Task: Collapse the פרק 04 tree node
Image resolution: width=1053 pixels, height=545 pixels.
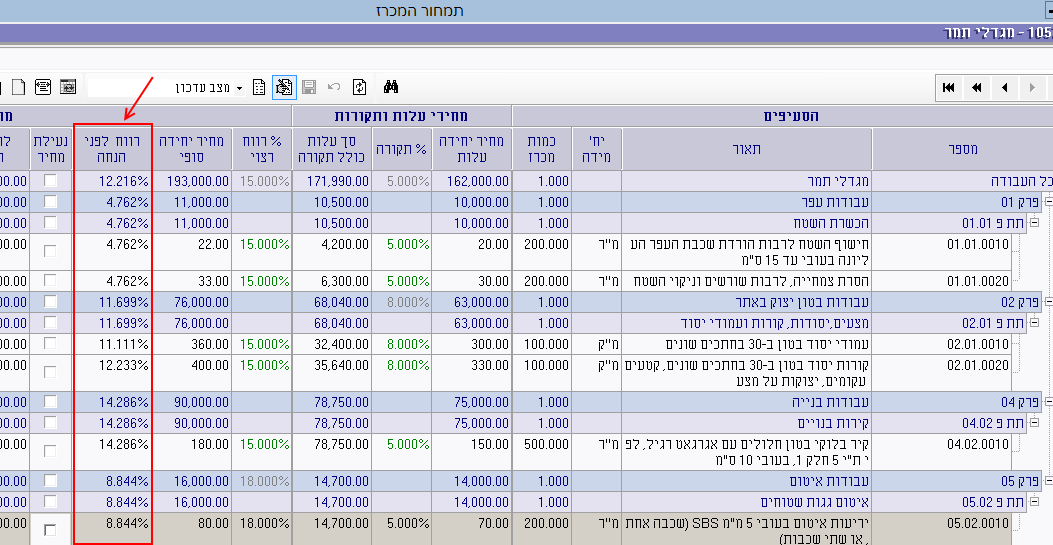Action: [x=1048, y=401]
